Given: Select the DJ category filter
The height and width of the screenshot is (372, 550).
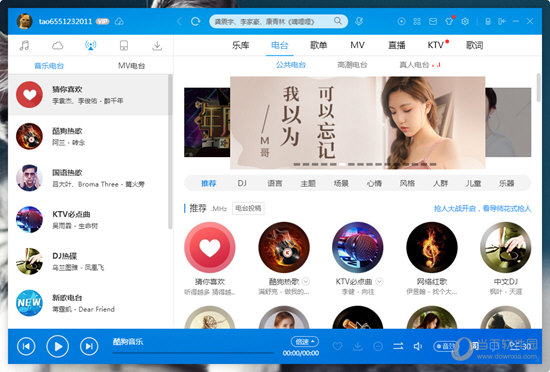Looking at the screenshot, I should pos(242,183).
